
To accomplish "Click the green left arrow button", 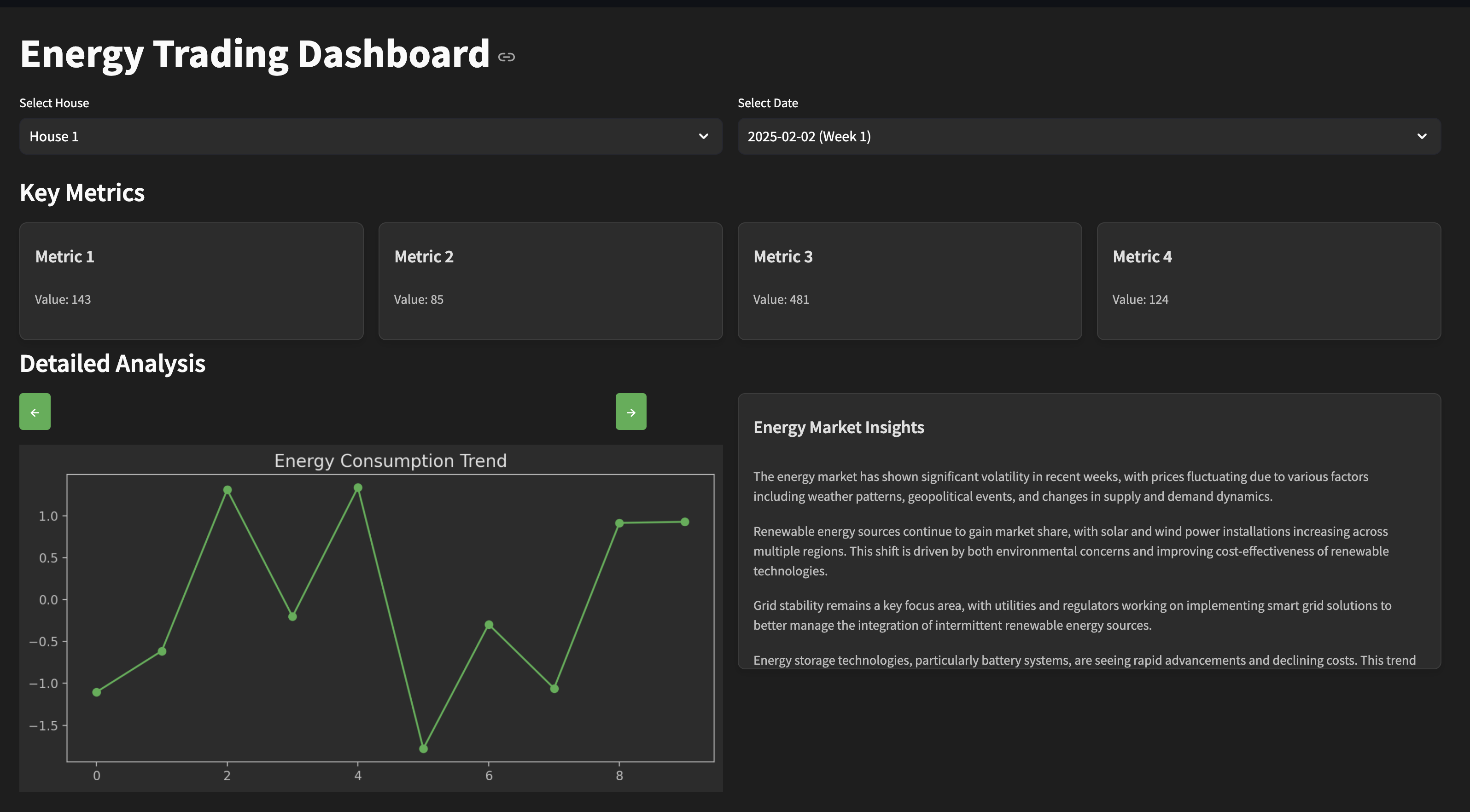I will [x=35, y=412].
